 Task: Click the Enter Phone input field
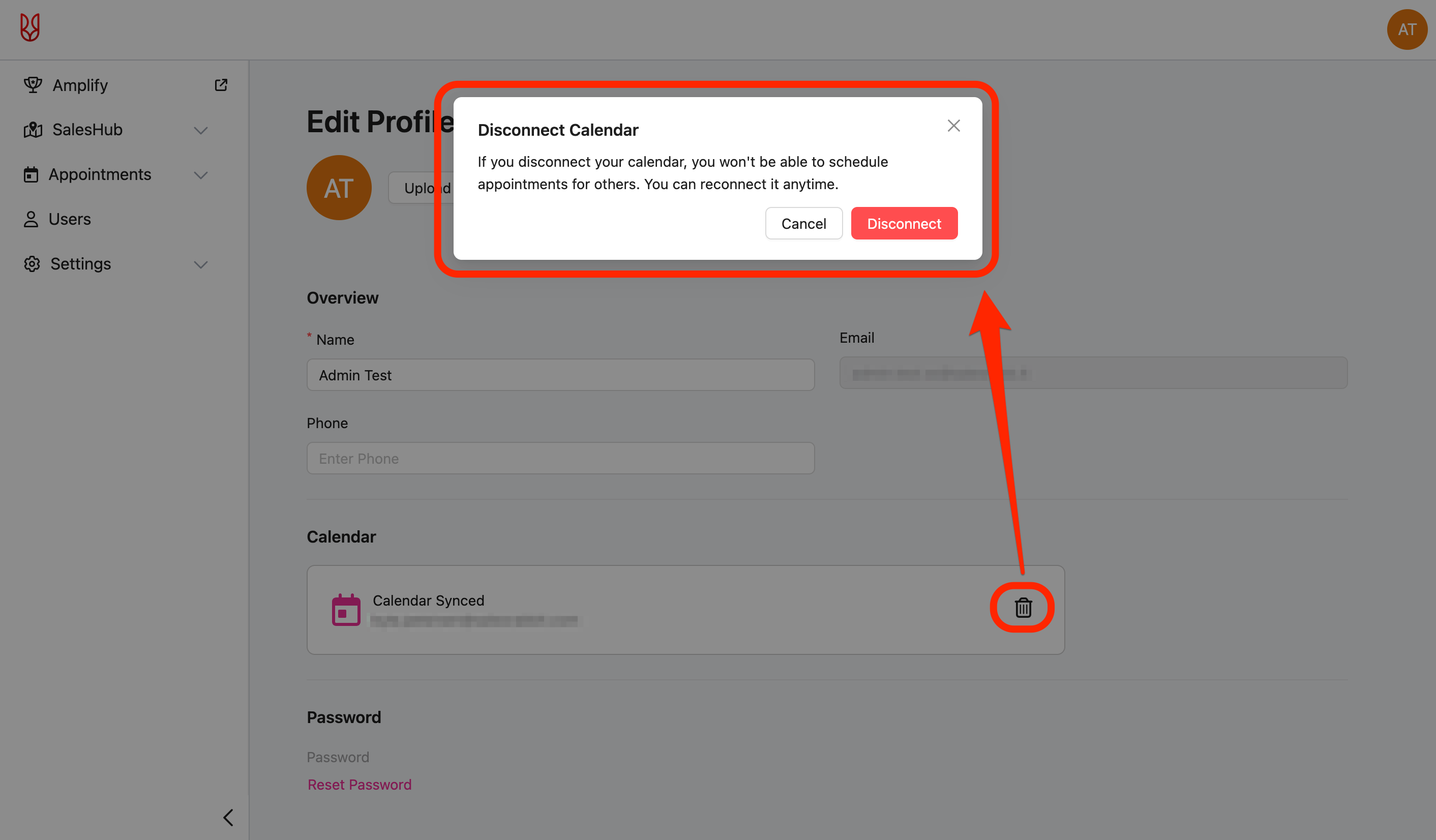tap(560, 458)
